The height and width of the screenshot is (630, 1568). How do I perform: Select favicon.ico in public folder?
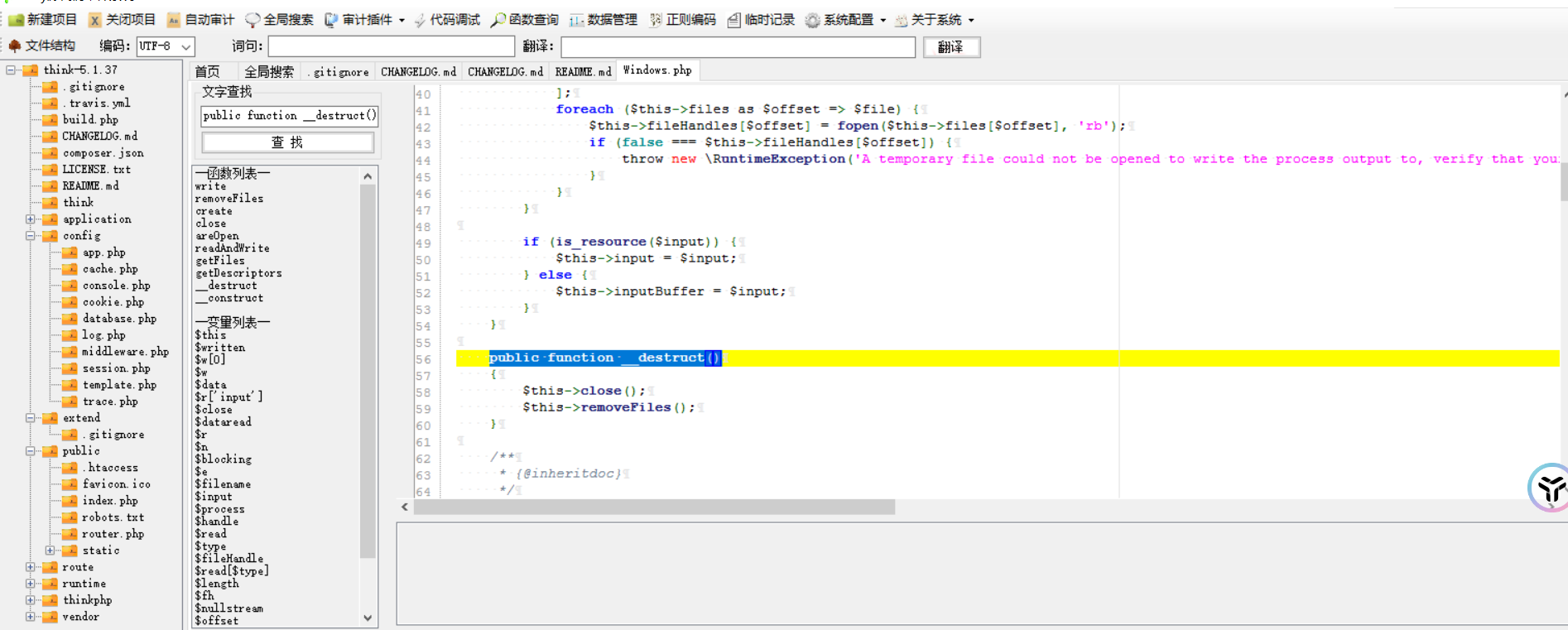click(x=116, y=484)
